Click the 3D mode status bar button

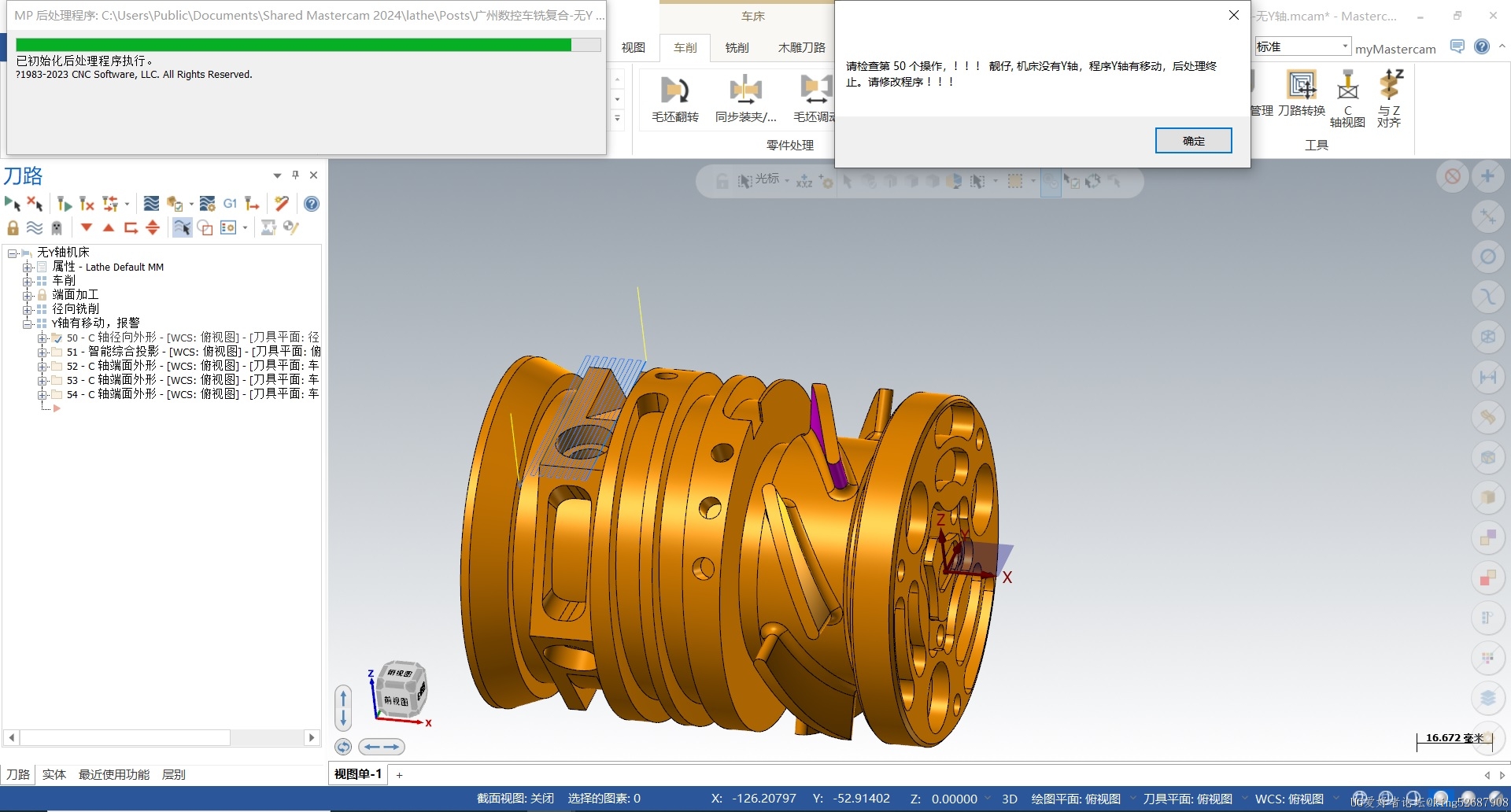(1010, 799)
